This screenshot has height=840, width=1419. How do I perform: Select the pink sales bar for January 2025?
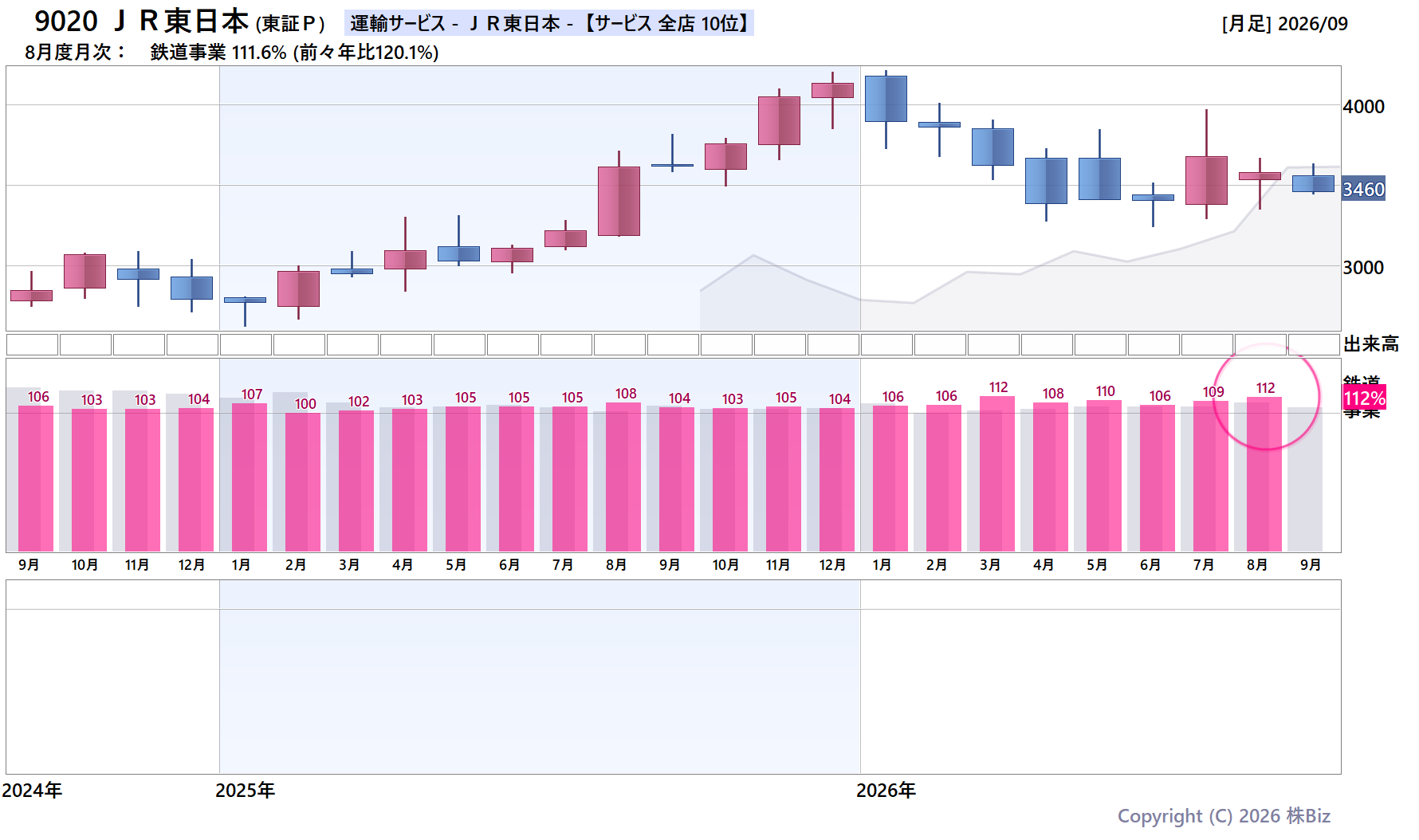[250, 477]
